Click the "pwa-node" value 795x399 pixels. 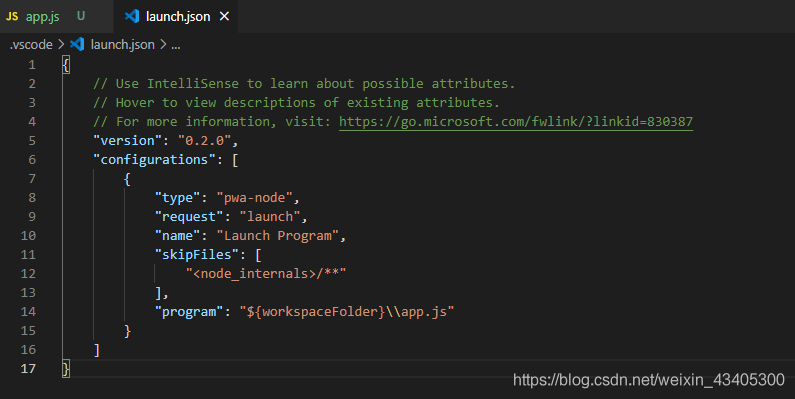[255, 198]
